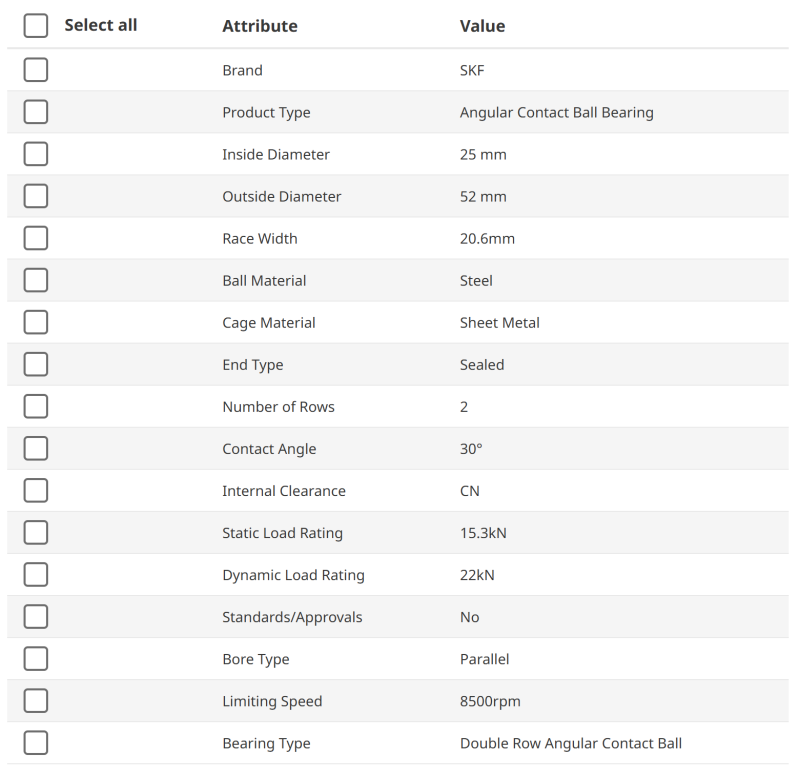
Task: Select the Contact Angle checkbox
Action: (36, 448)
